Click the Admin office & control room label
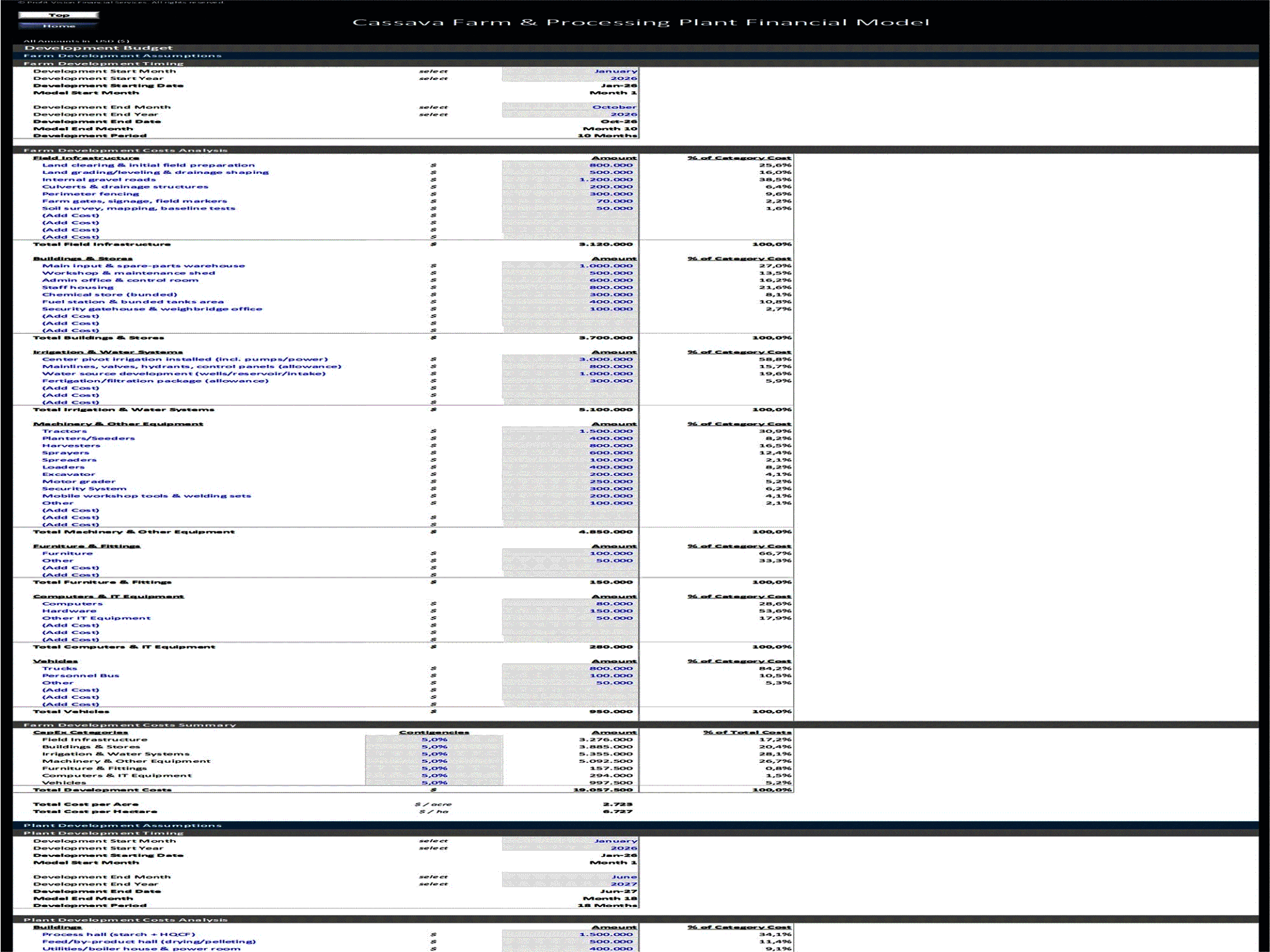The height and width of the screenshot is (952, 1270). [120, 280]
